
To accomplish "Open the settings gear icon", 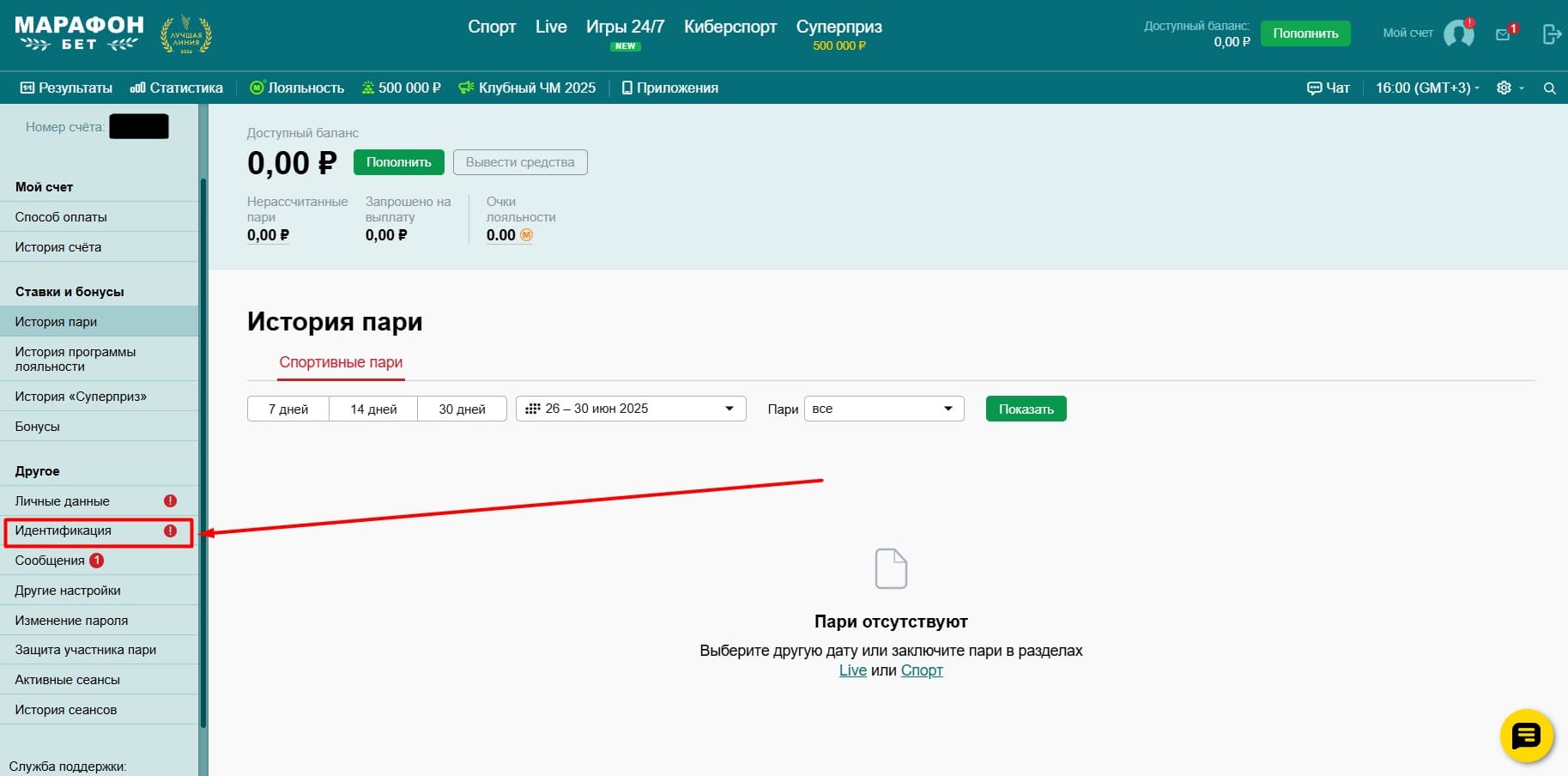I will pyautogui.click(x=1504, y=88).
